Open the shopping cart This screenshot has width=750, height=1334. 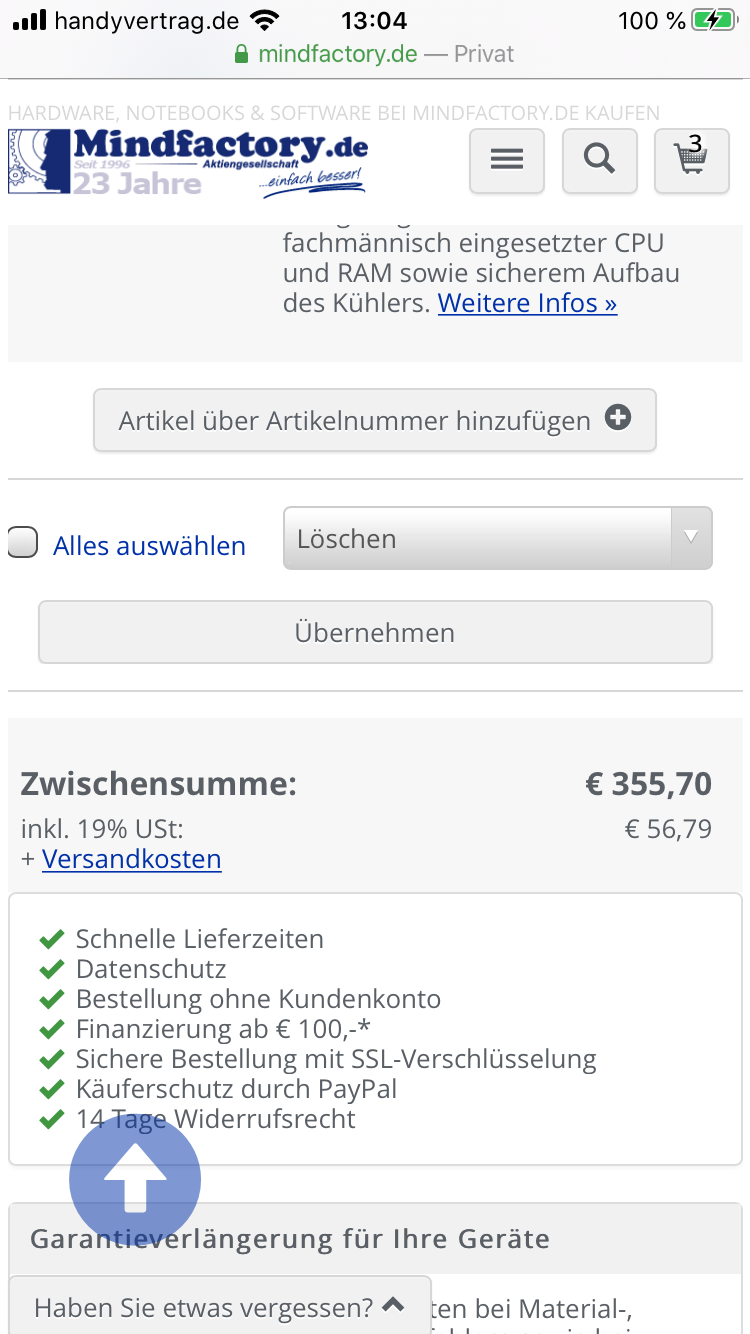[691, 160]
